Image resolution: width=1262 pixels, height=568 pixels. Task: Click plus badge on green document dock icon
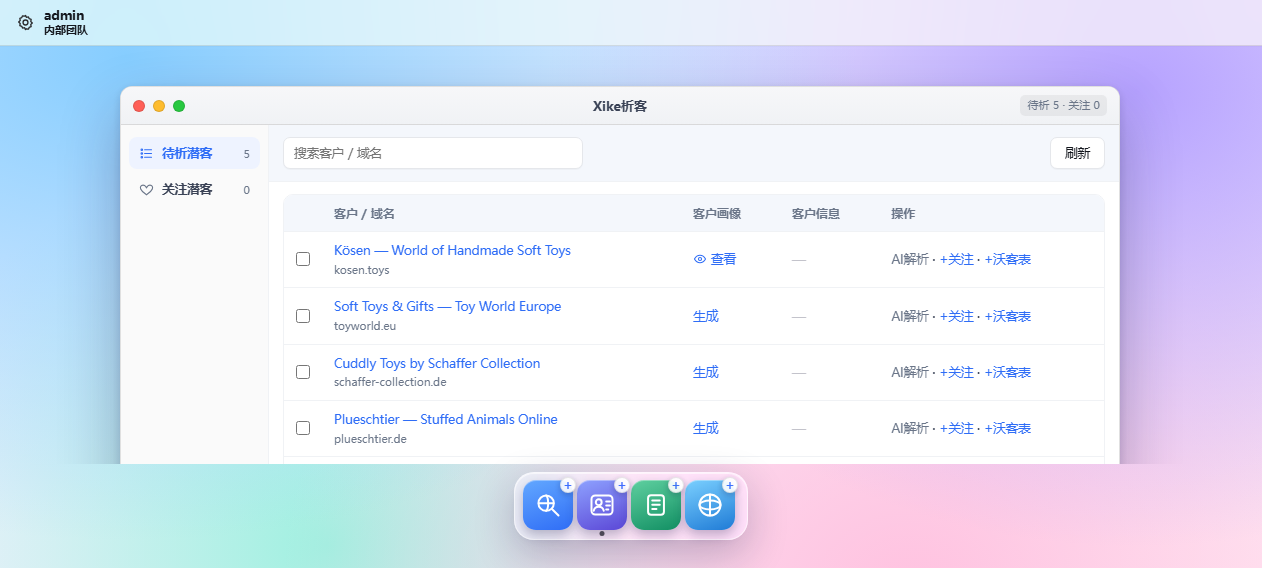click(676, 485)
